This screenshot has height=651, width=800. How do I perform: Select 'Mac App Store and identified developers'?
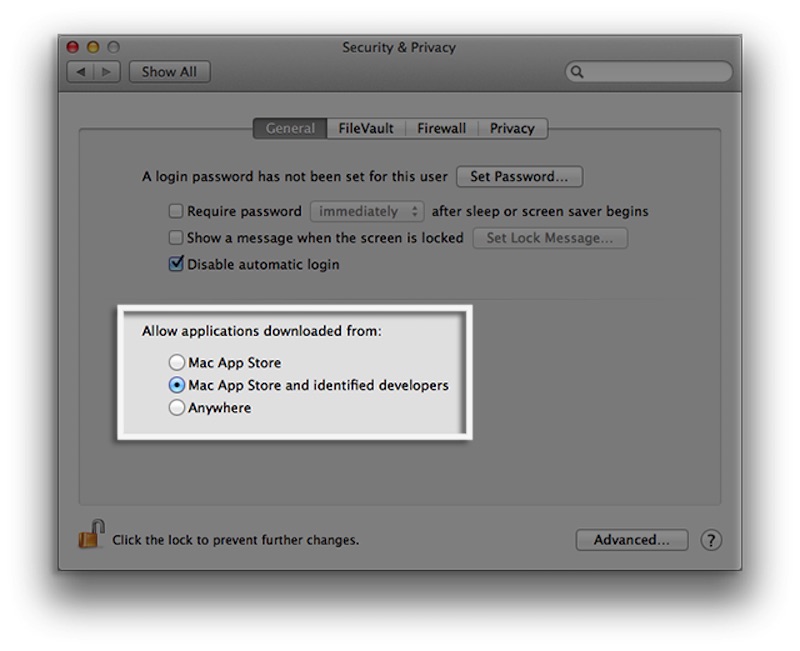(x=176, y=385)
